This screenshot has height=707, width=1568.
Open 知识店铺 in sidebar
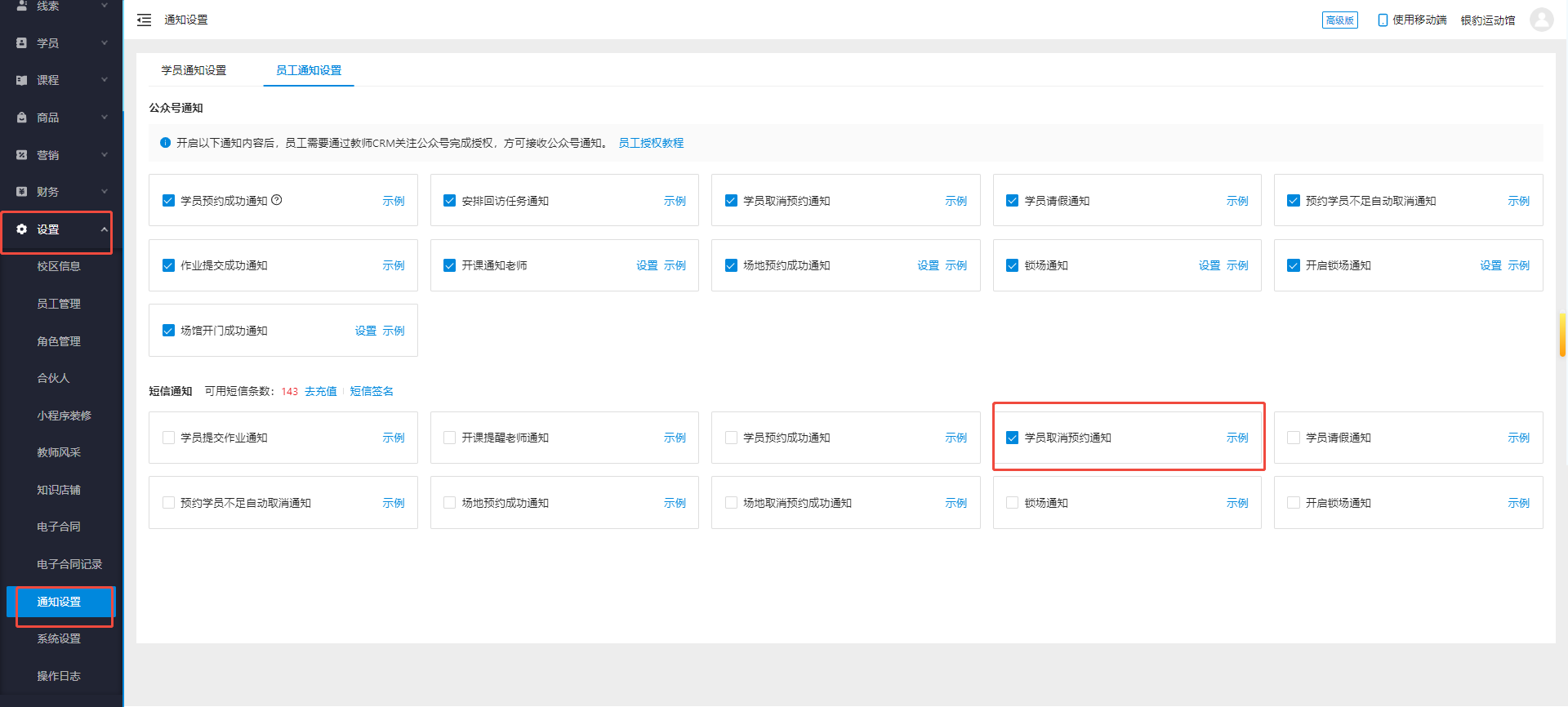coord(59,490)
